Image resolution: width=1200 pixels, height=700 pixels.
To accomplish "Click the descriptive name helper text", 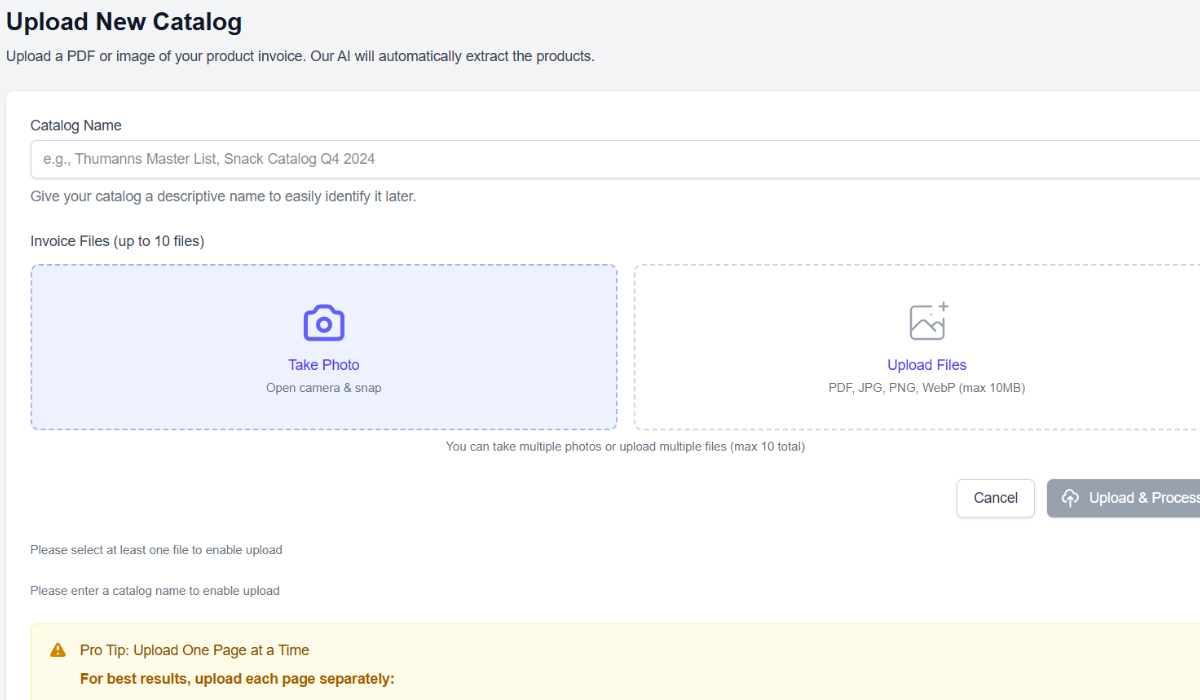I will [224, 196].
